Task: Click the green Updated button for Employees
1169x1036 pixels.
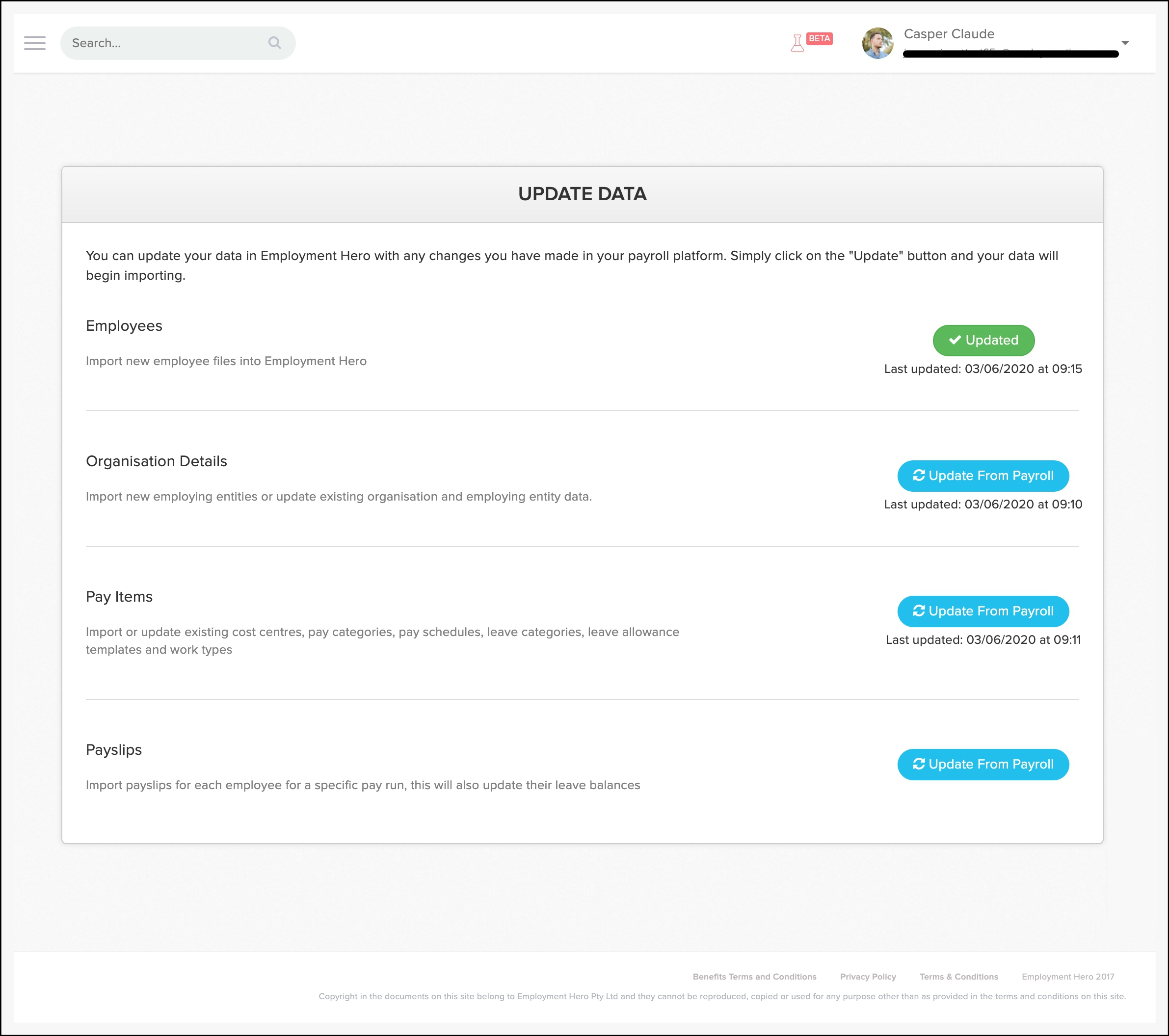Action: pos(983,341)
